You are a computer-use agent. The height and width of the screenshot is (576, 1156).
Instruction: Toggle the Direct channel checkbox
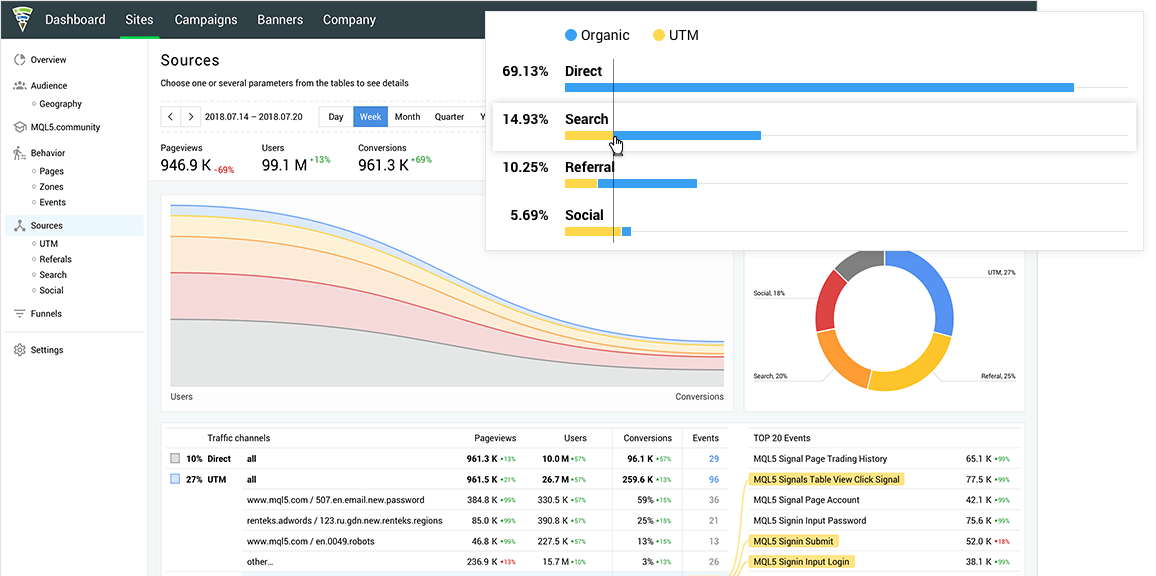(175, 459)
